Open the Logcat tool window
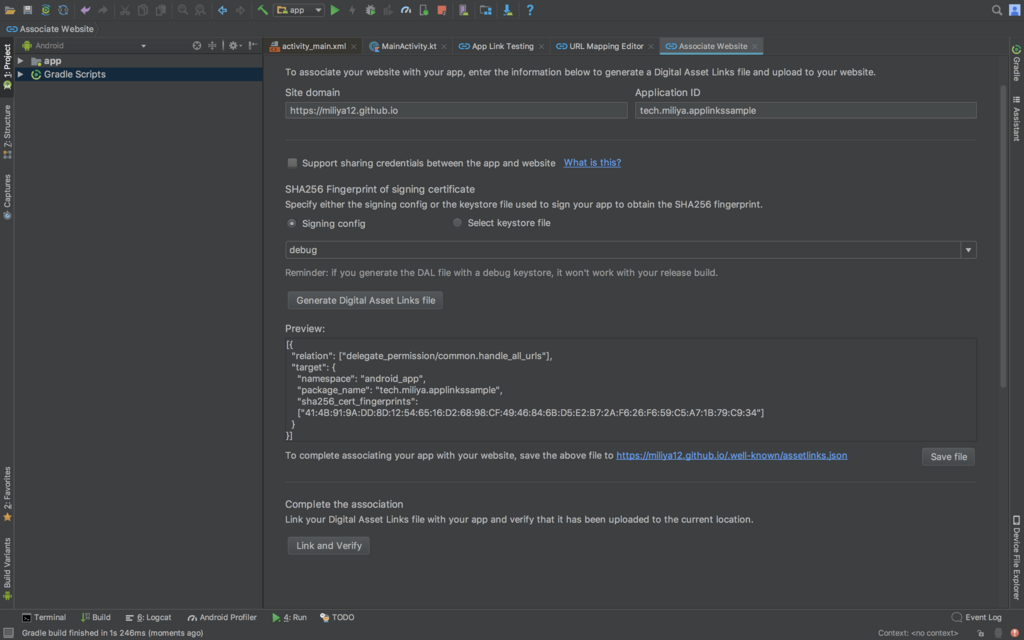This screenshot has height=640, width=1024. 148,617
